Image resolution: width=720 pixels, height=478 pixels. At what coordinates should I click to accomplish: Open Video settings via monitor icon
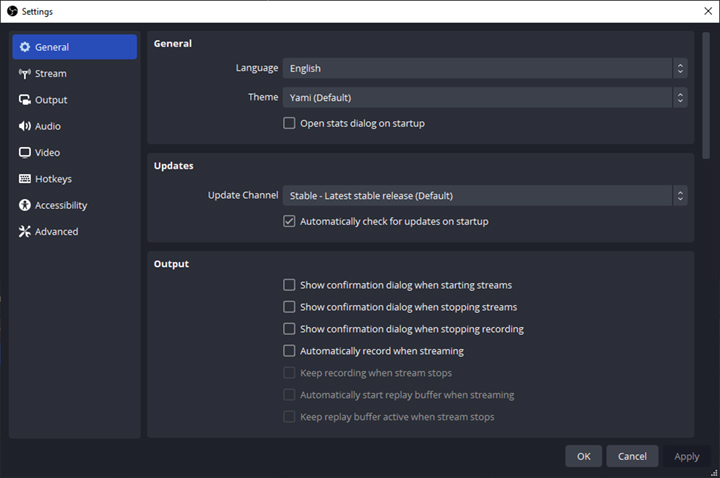[25, 153]
